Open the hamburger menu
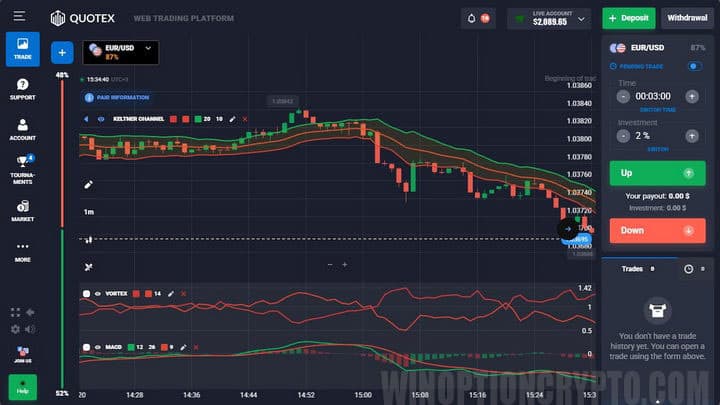Image resolution: width=720 pixels, height=405 pixels. 19,17
